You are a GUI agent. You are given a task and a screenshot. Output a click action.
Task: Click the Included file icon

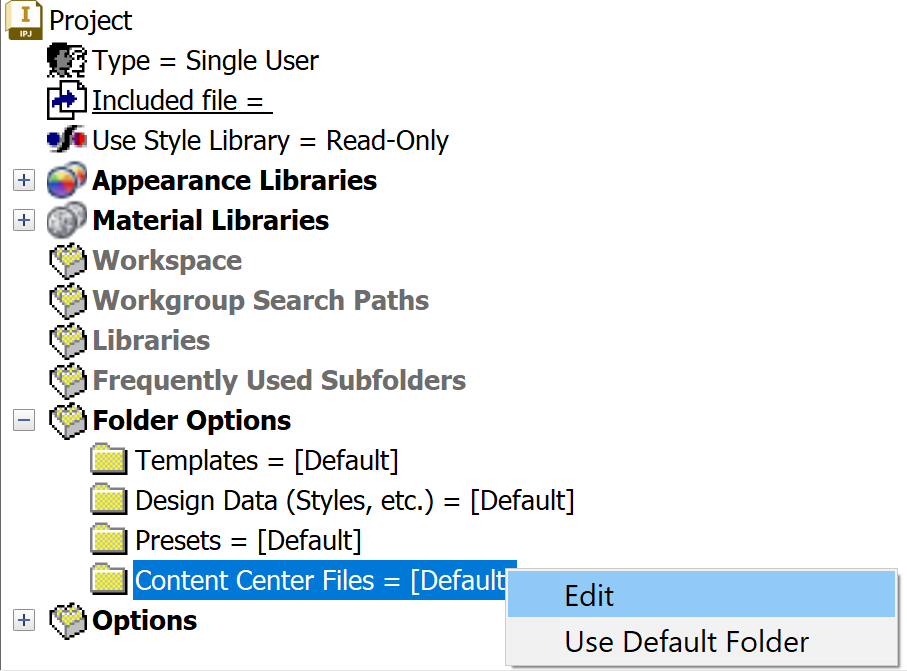click(x=68, y=100)
